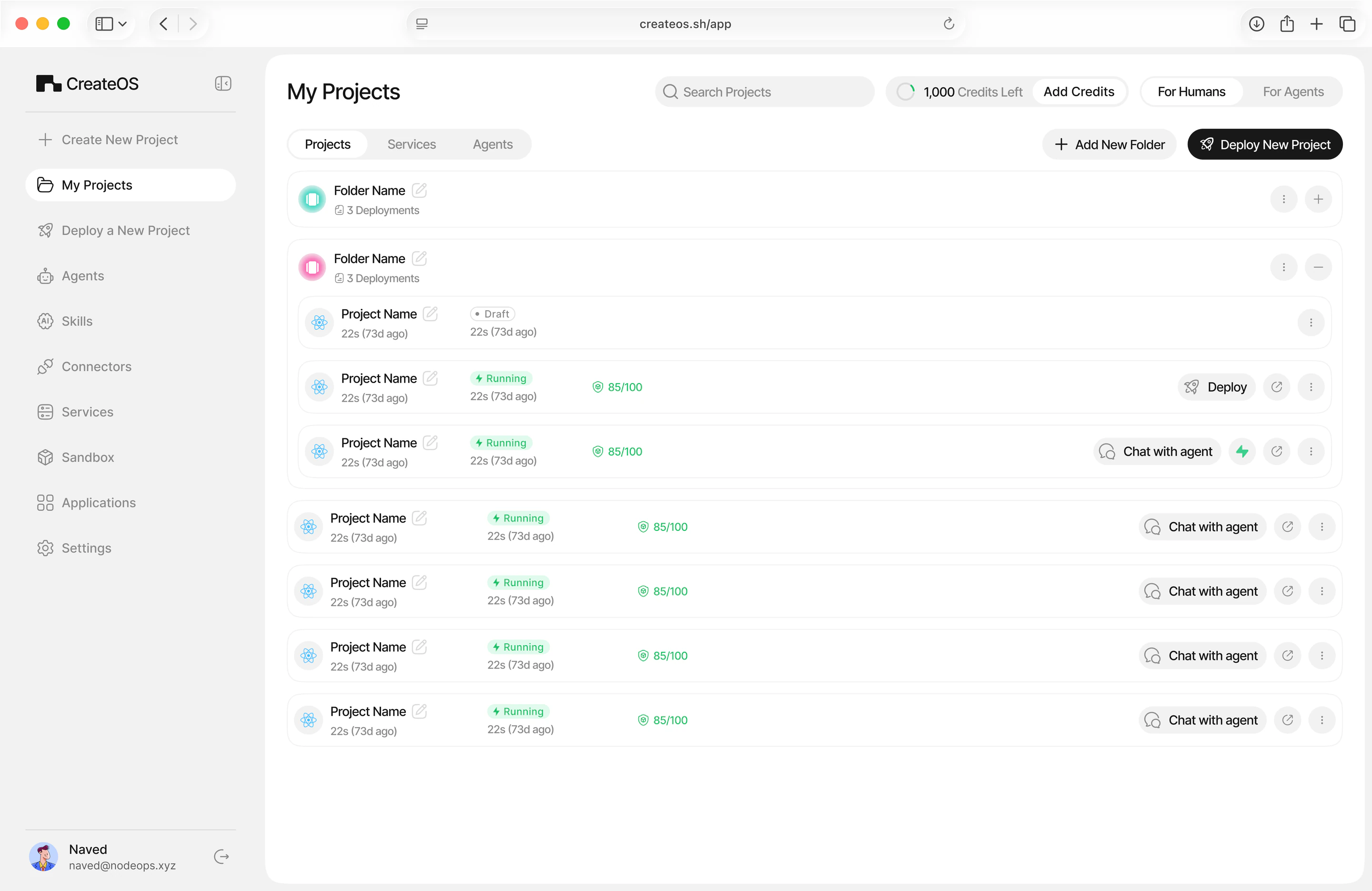Switch to For Humans mode
This screenshot has height=891, width=1372.
[x=1191, y=91]
